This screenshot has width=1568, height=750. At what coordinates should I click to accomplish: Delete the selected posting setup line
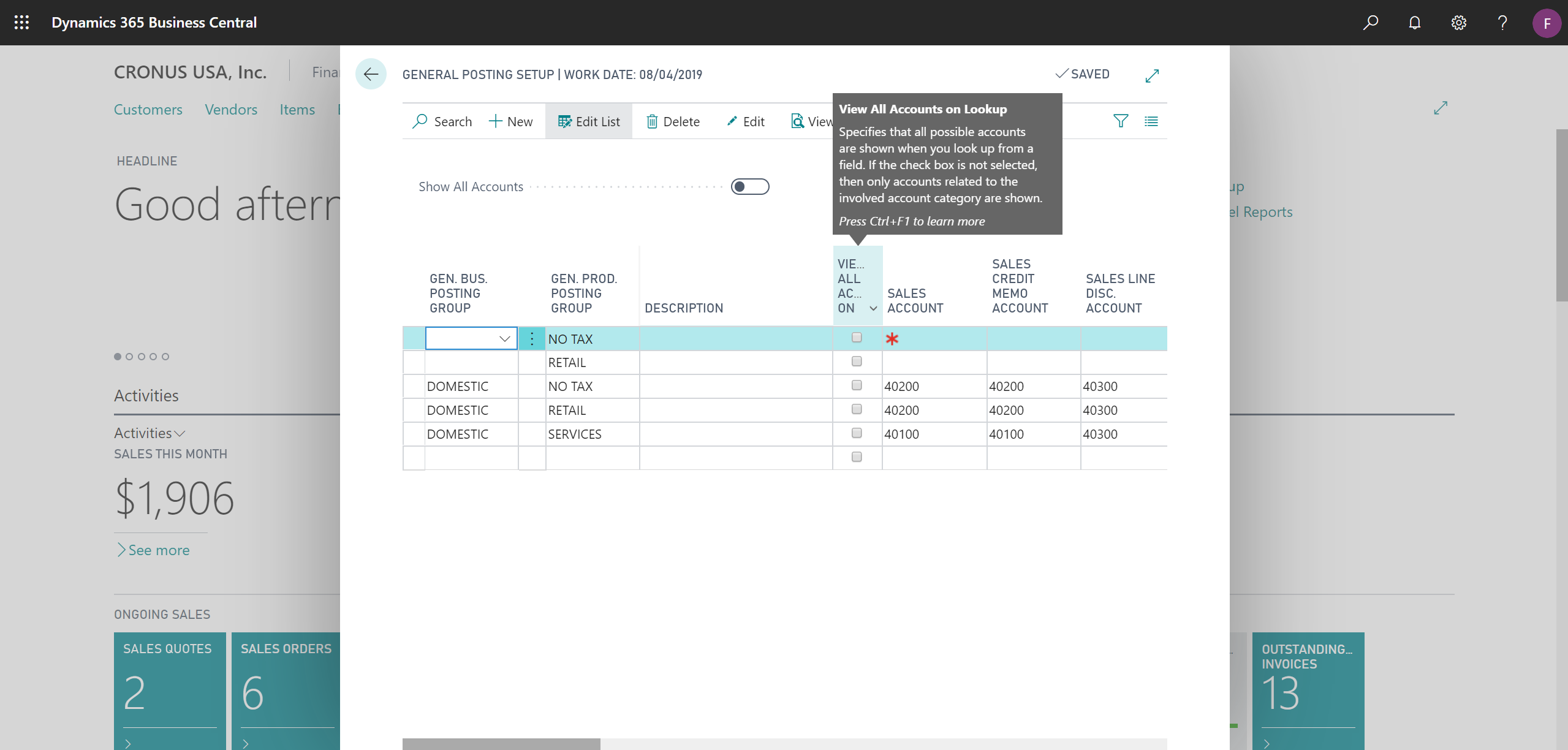(x=672, y=121)
